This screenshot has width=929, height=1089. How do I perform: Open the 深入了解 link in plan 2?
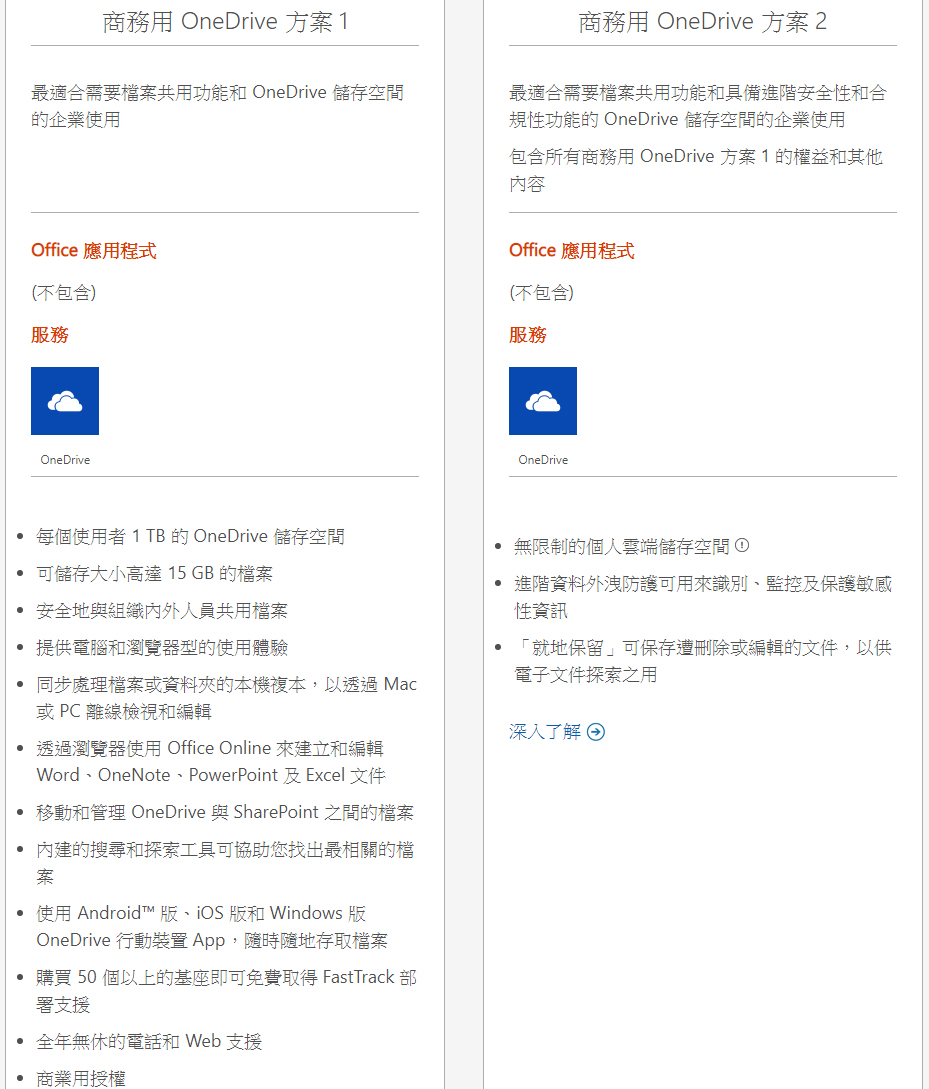point(545,732)
